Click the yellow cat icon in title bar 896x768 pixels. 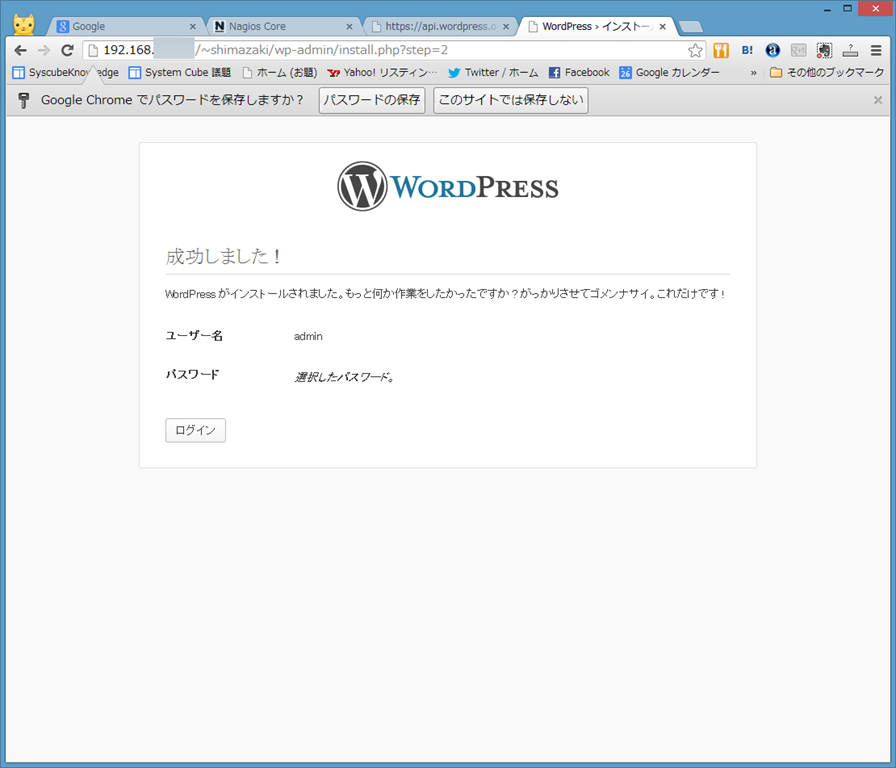point(24,25)
